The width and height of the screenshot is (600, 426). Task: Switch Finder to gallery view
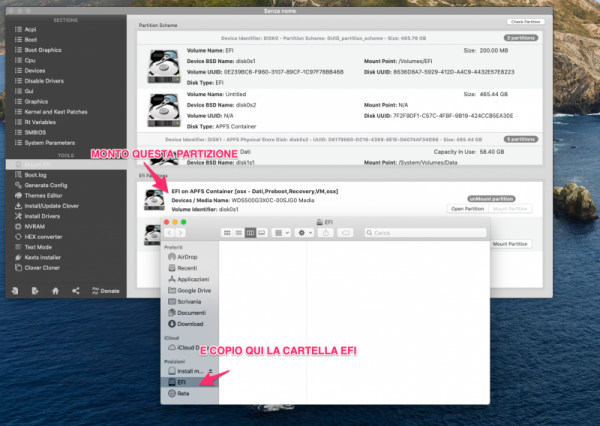[262, 233]
